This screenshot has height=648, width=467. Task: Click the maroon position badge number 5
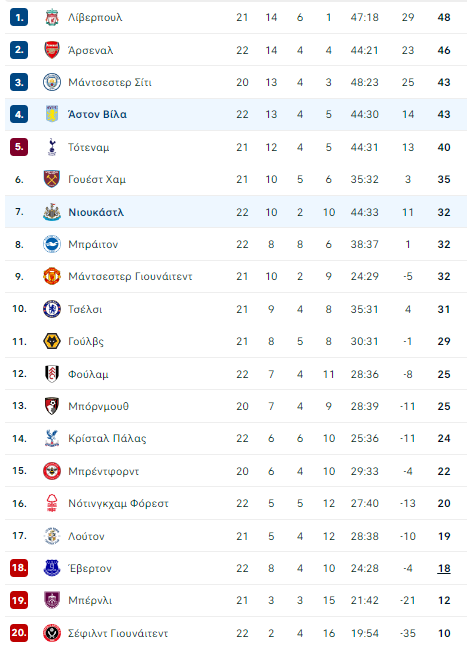(19, 147)
